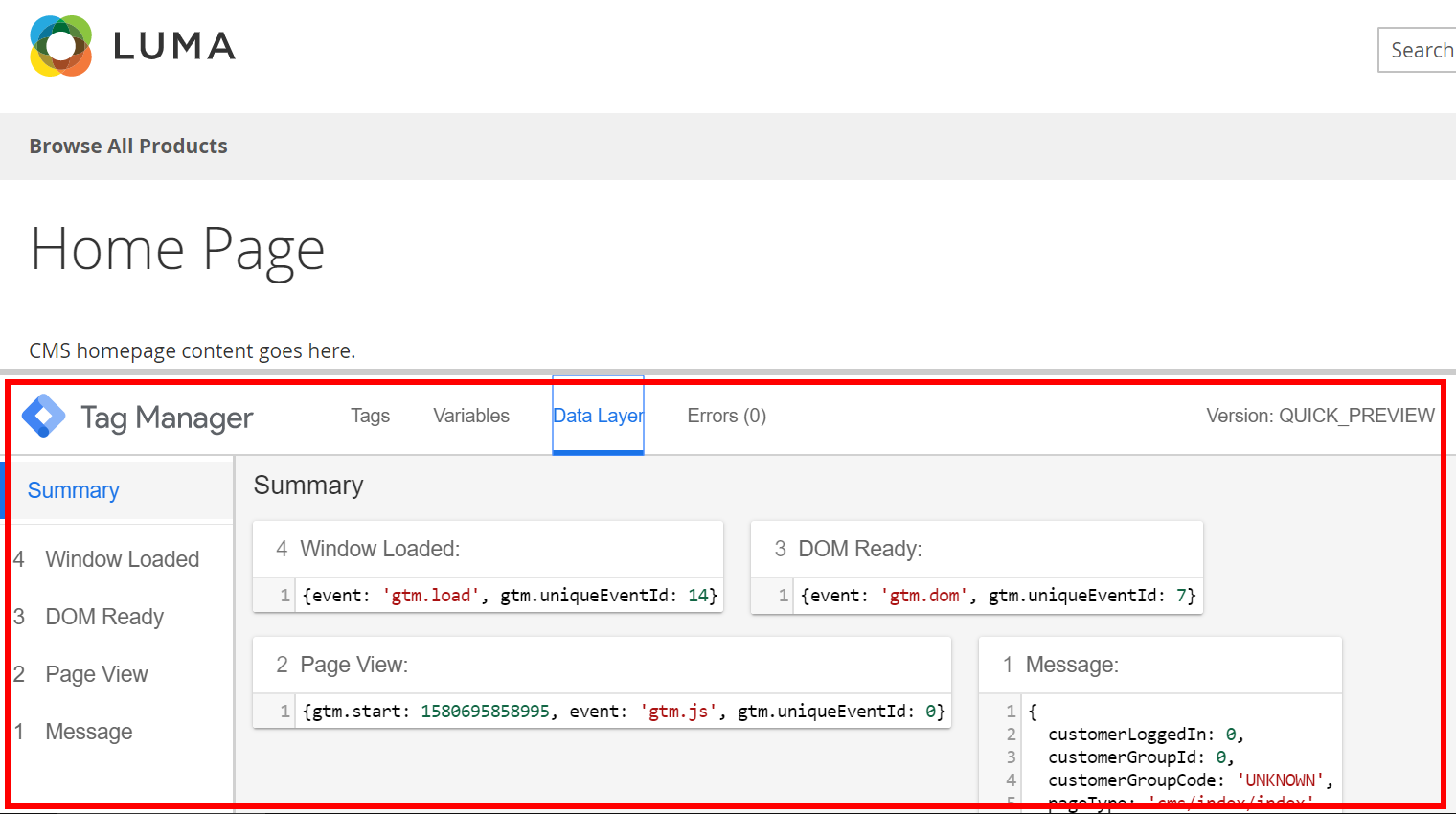
Task: Select the Data Layer tab
Action: point(598,416)
